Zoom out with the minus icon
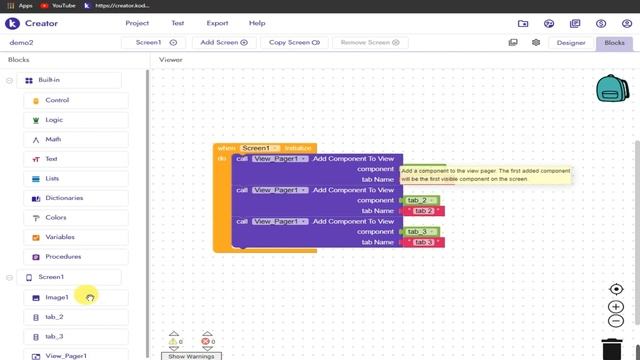 pyautogui.click(x=616, y=321)
